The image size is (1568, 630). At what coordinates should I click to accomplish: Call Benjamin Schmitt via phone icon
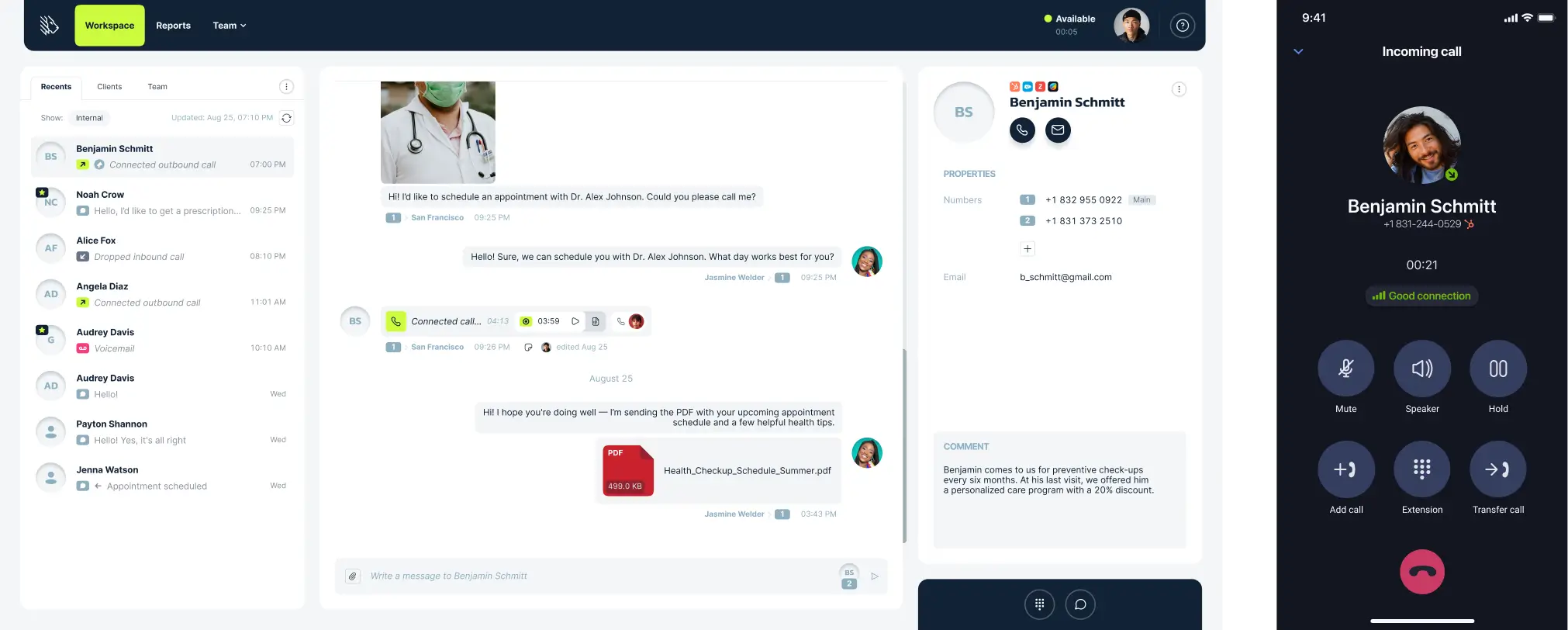click(1022, 130)
